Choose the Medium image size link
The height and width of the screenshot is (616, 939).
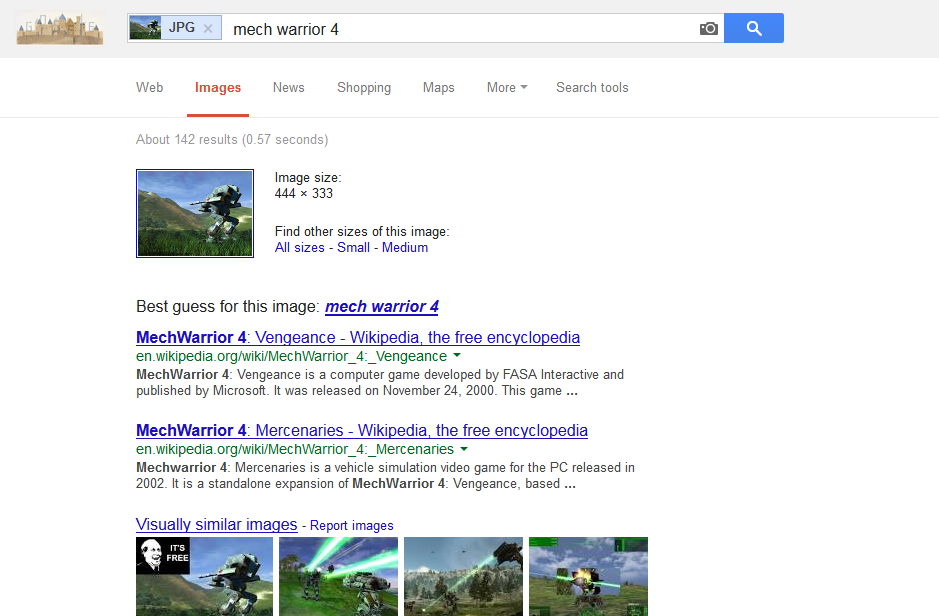tap(405, 247)
